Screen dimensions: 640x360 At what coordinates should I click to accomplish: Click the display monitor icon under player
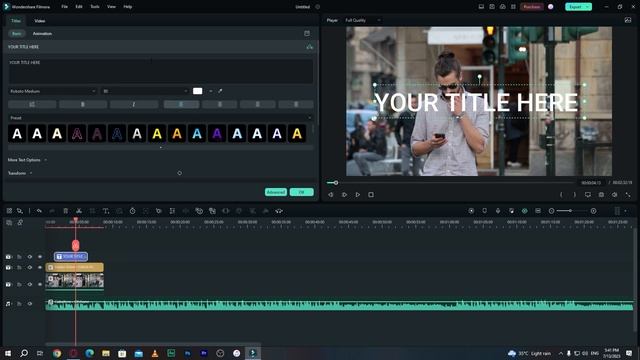click(x=588, y=195)
